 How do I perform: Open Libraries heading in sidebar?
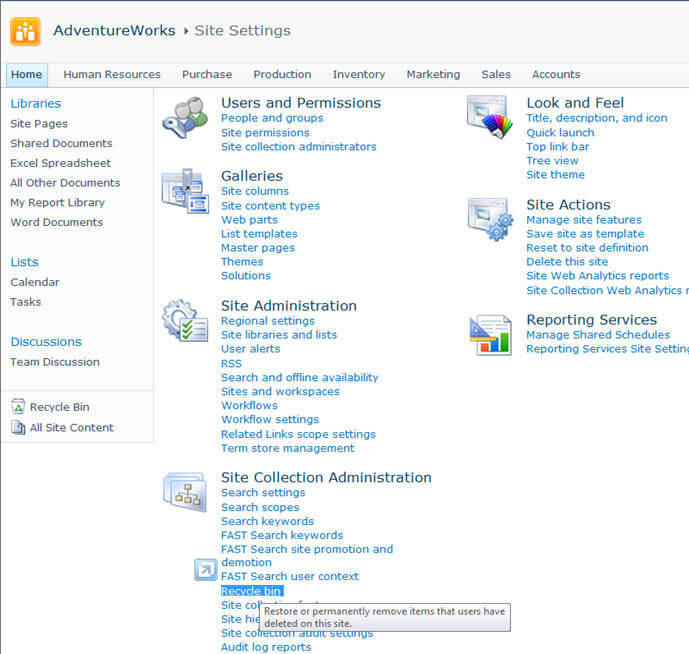(x=36, y=104)
